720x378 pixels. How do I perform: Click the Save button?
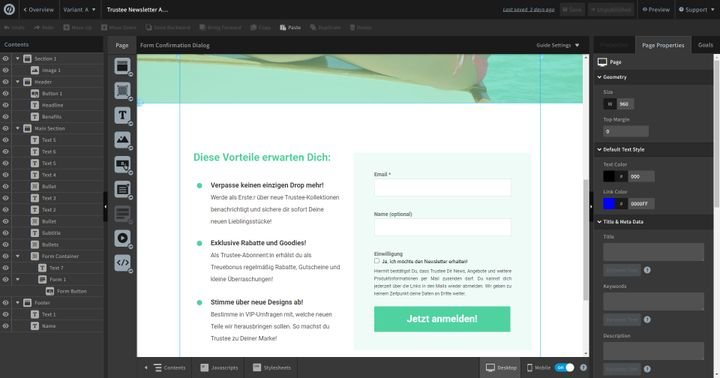coord(572,9)
